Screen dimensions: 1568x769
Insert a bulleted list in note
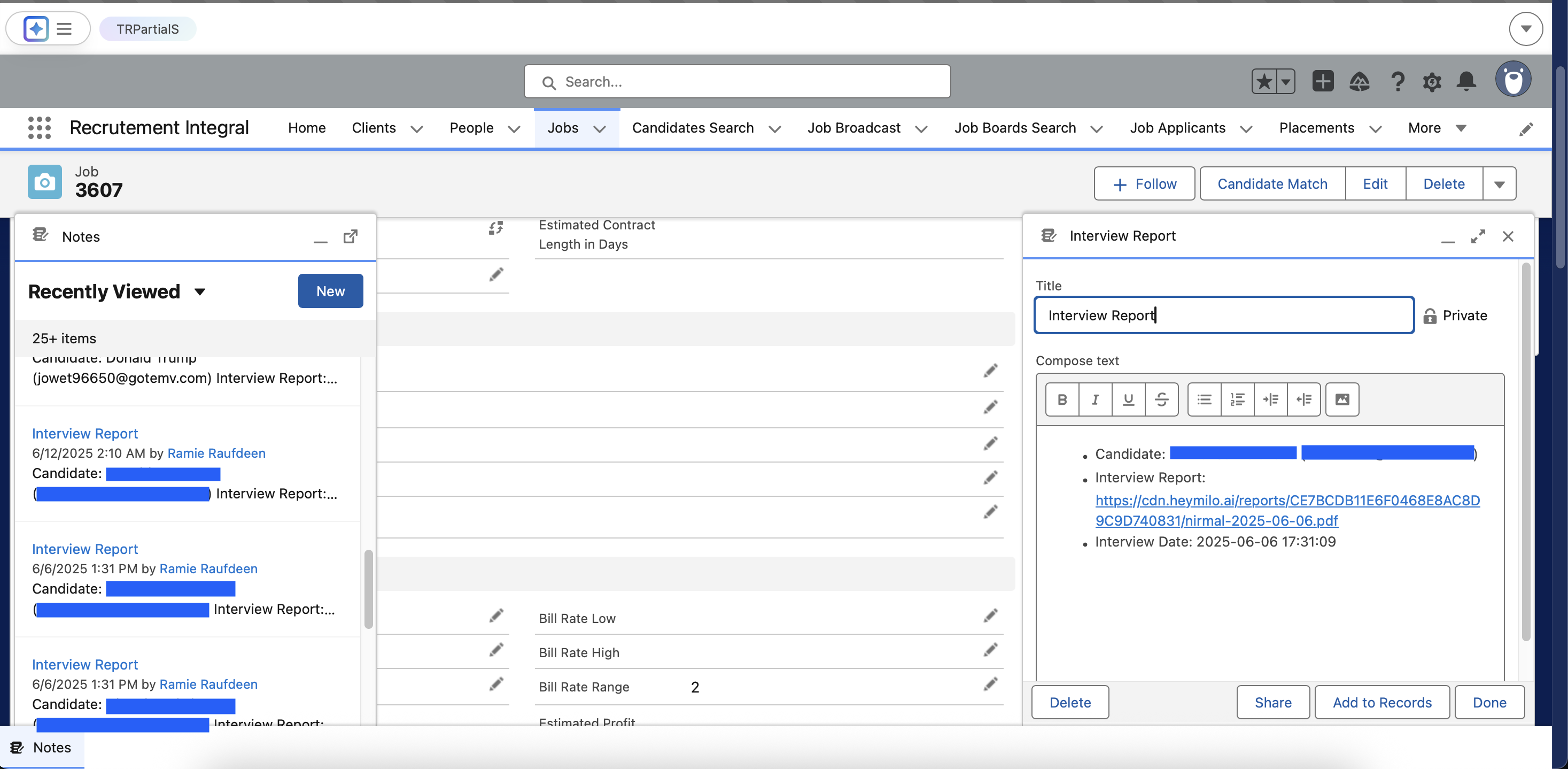point(1204,399)
